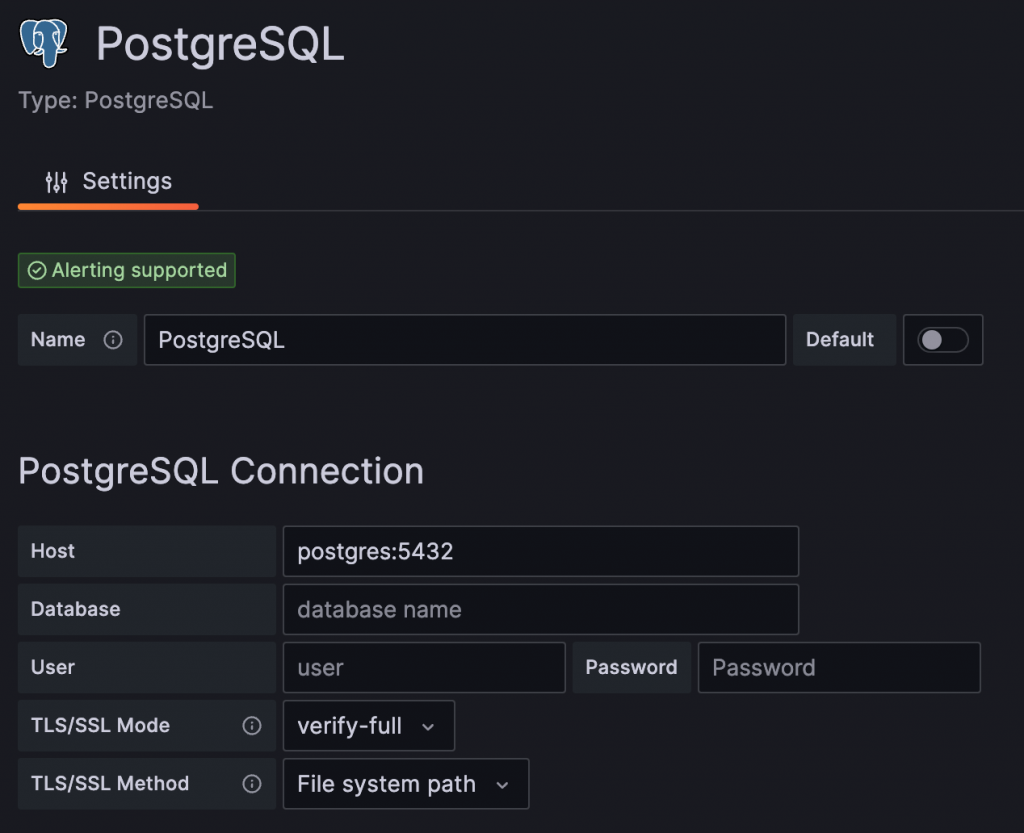Click the Password input field
The height and width of the screenshot is (833, 1024).
[838, 667]
